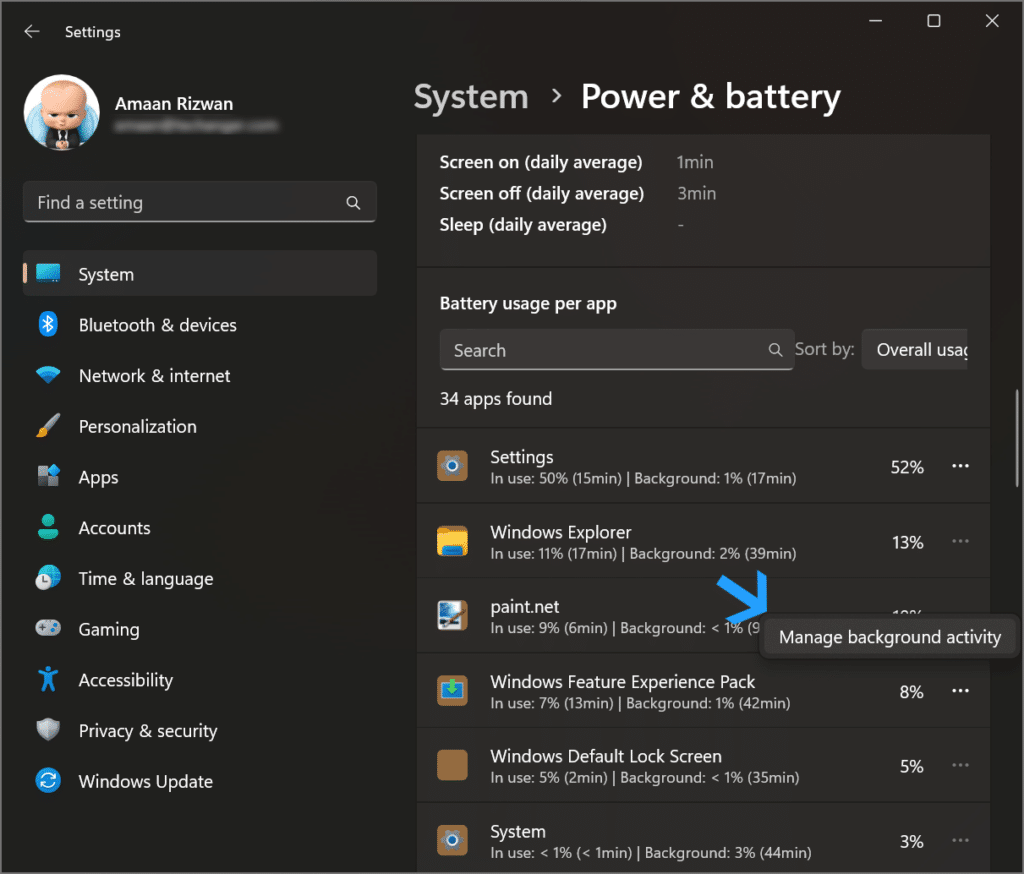Click the paint.net app icon
The width and height of the screenshot is (1024, 874).
[452, 615]
